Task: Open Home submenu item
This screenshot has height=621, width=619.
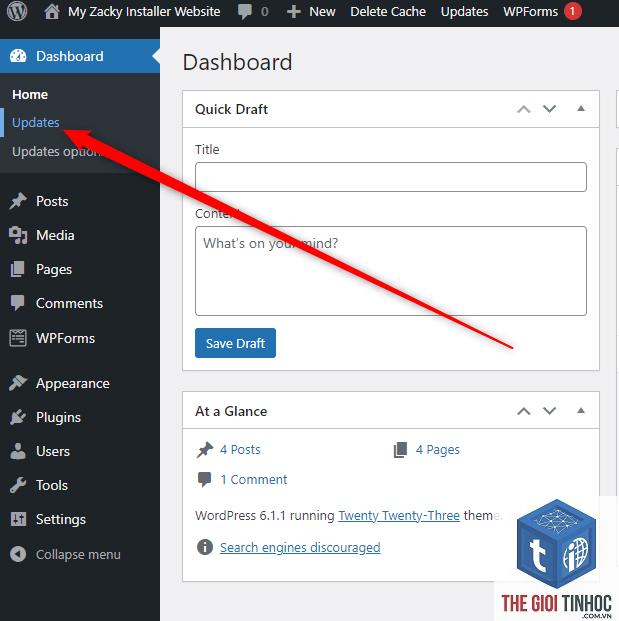Action: [30, 95]
